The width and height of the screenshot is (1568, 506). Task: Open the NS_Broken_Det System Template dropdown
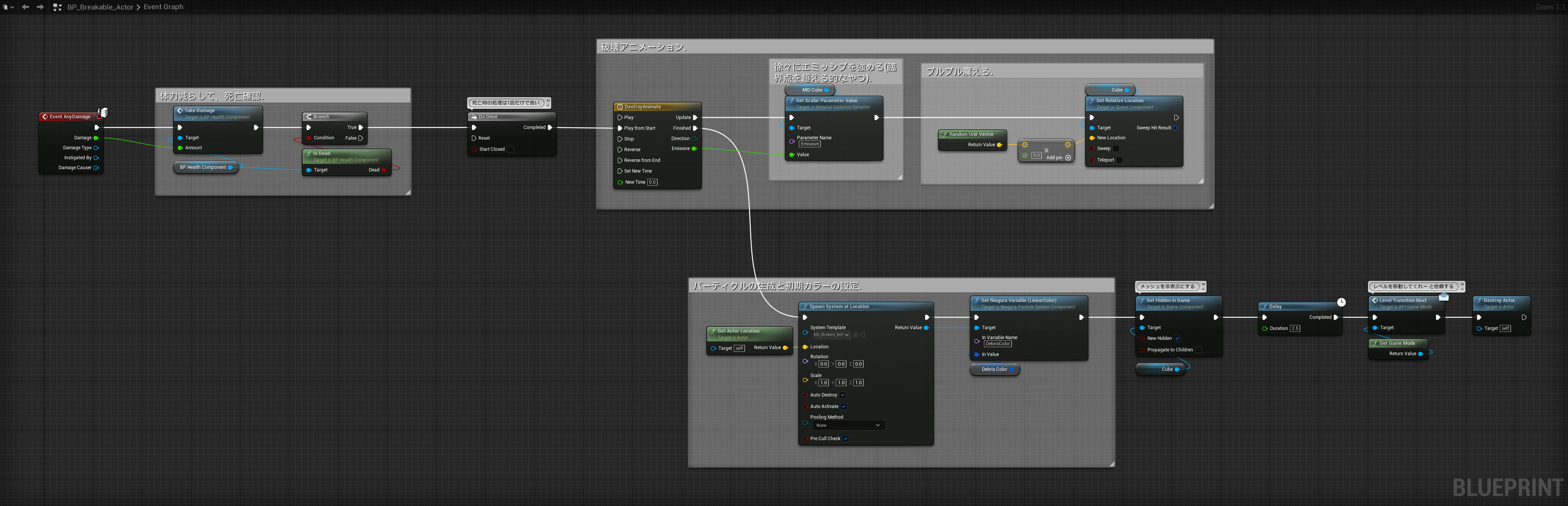pos(831,335)
